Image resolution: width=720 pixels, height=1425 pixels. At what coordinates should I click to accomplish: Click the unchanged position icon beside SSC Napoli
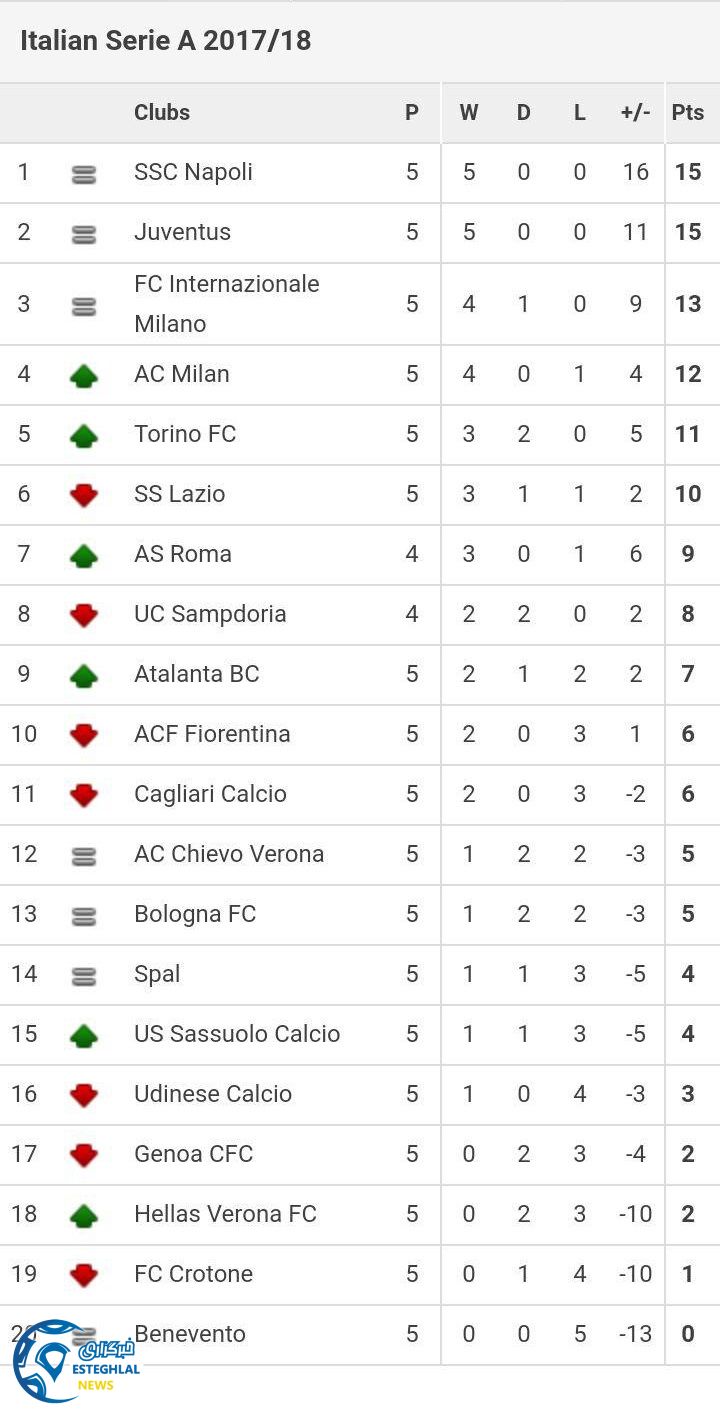tap(84, 175)
